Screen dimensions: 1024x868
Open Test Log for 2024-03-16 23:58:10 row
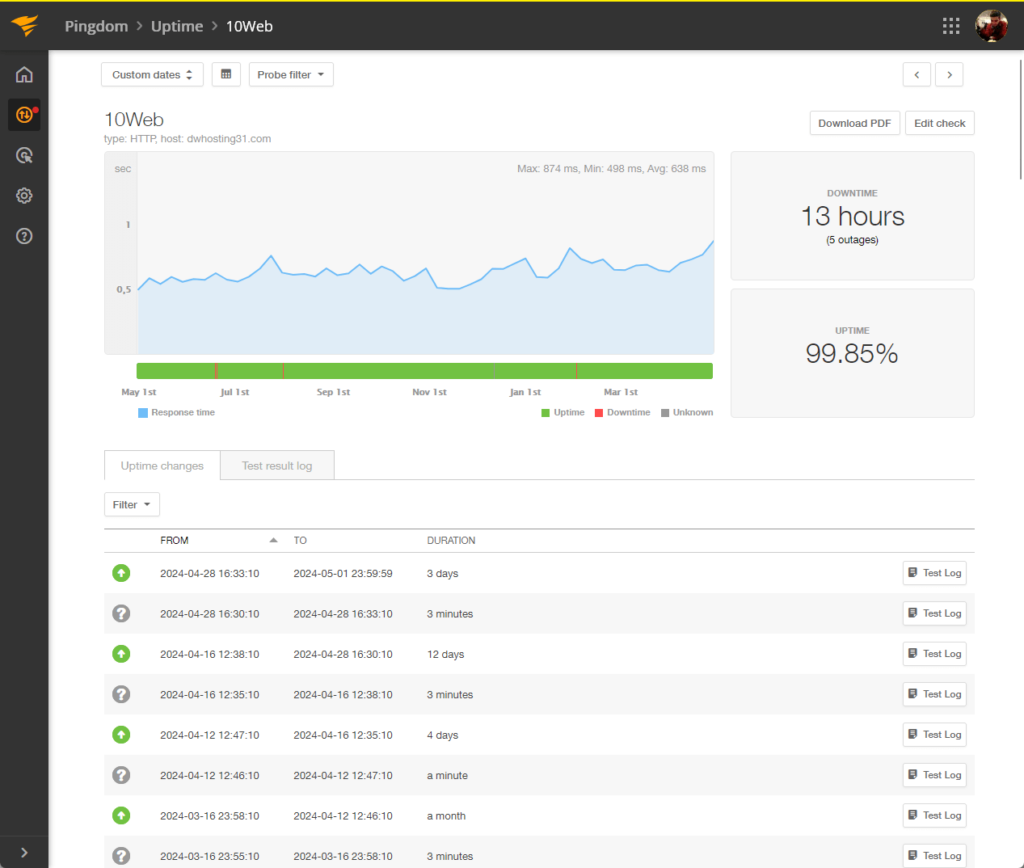935,815
